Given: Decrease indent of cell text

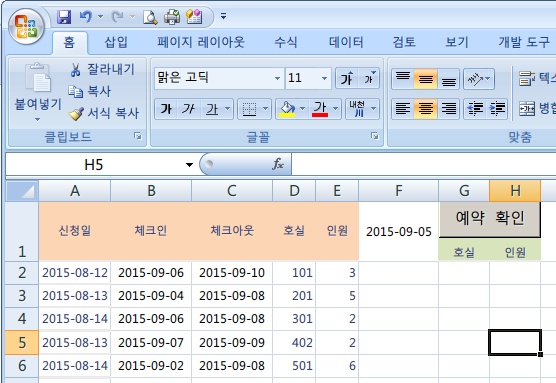Looking at the screenshot, I should [475, 109].
